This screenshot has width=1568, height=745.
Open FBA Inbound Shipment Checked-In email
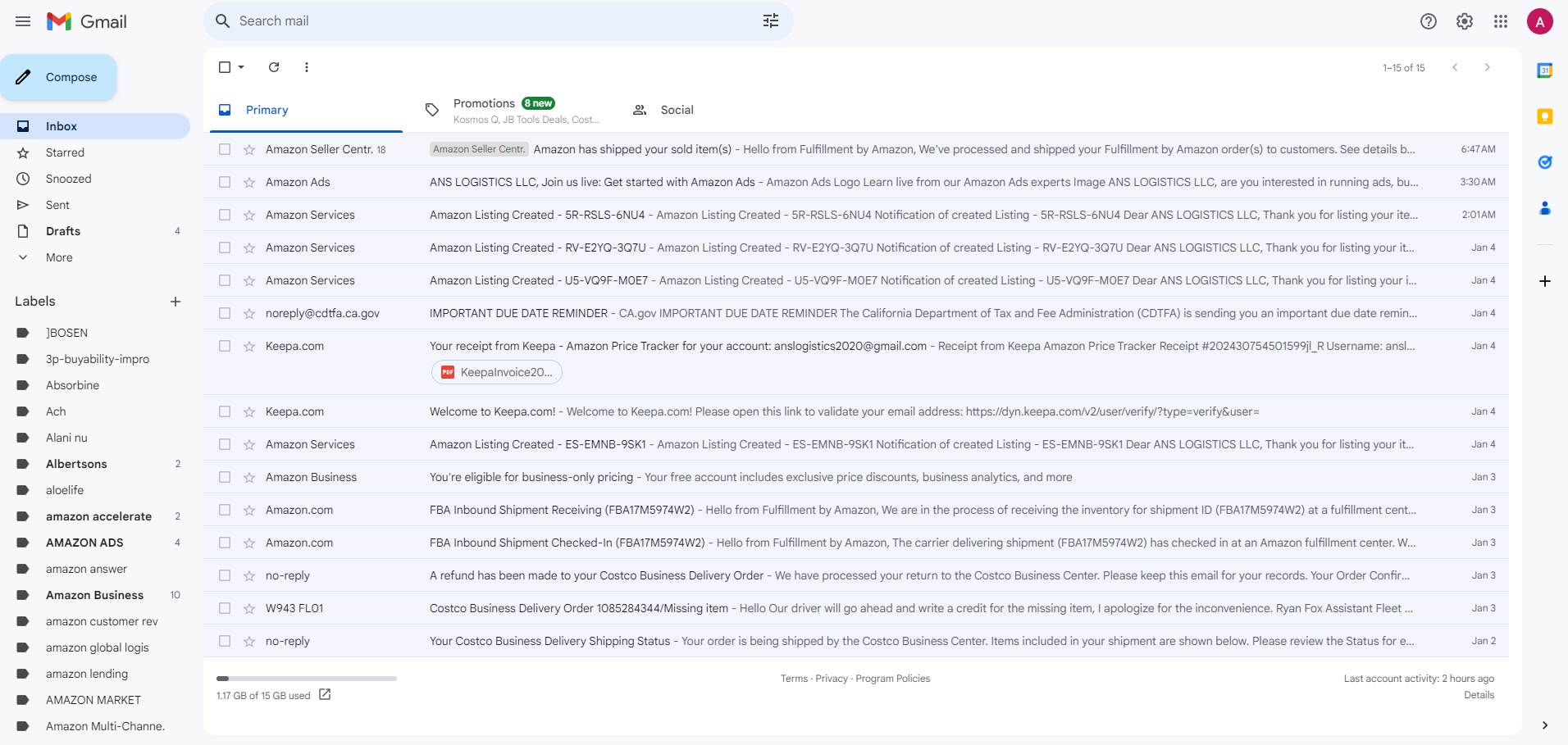coord(856,543)
